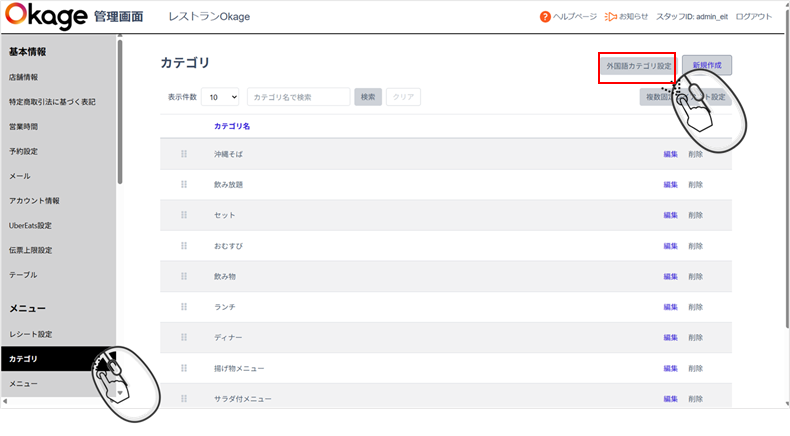Click the drag handle beside 飲み放題
Screen dimensions: 790x436
pos(184,184)
